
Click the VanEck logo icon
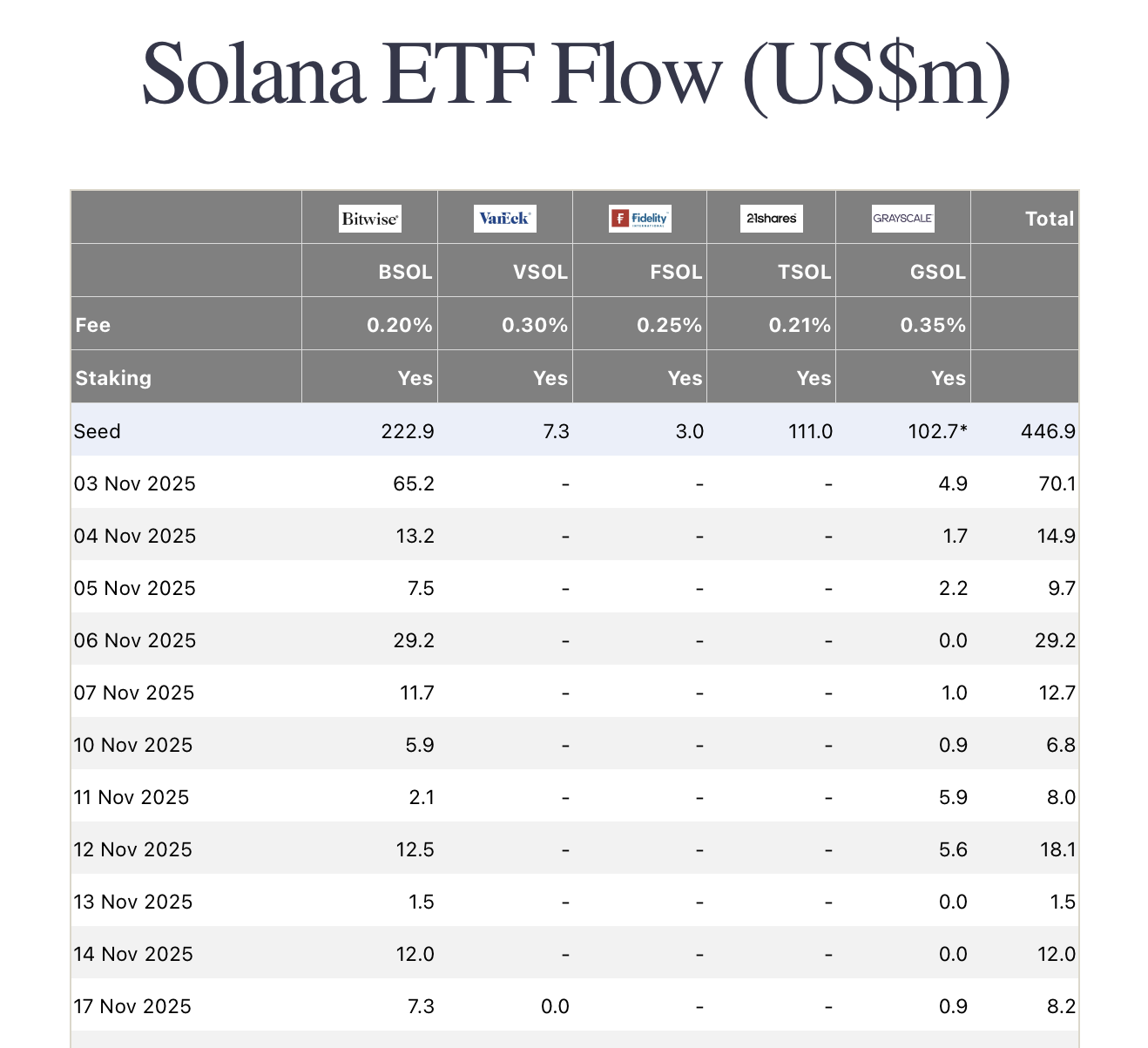(505, 219)
